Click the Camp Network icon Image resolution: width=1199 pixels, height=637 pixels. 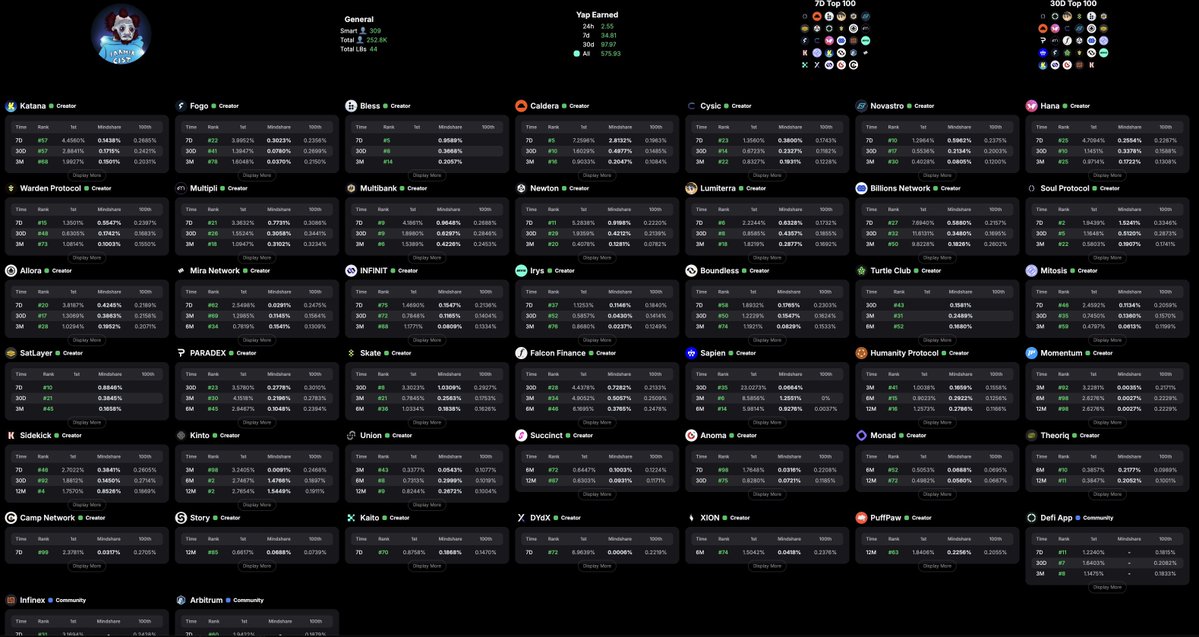[x=11, y=518]
